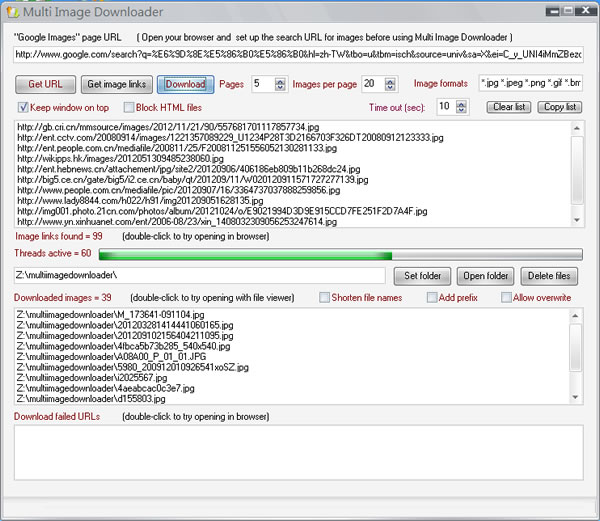The width and height of the screenshot is (600, 521).
Task: Enable Block HTML files checkbox
Action: pos(129,107)
